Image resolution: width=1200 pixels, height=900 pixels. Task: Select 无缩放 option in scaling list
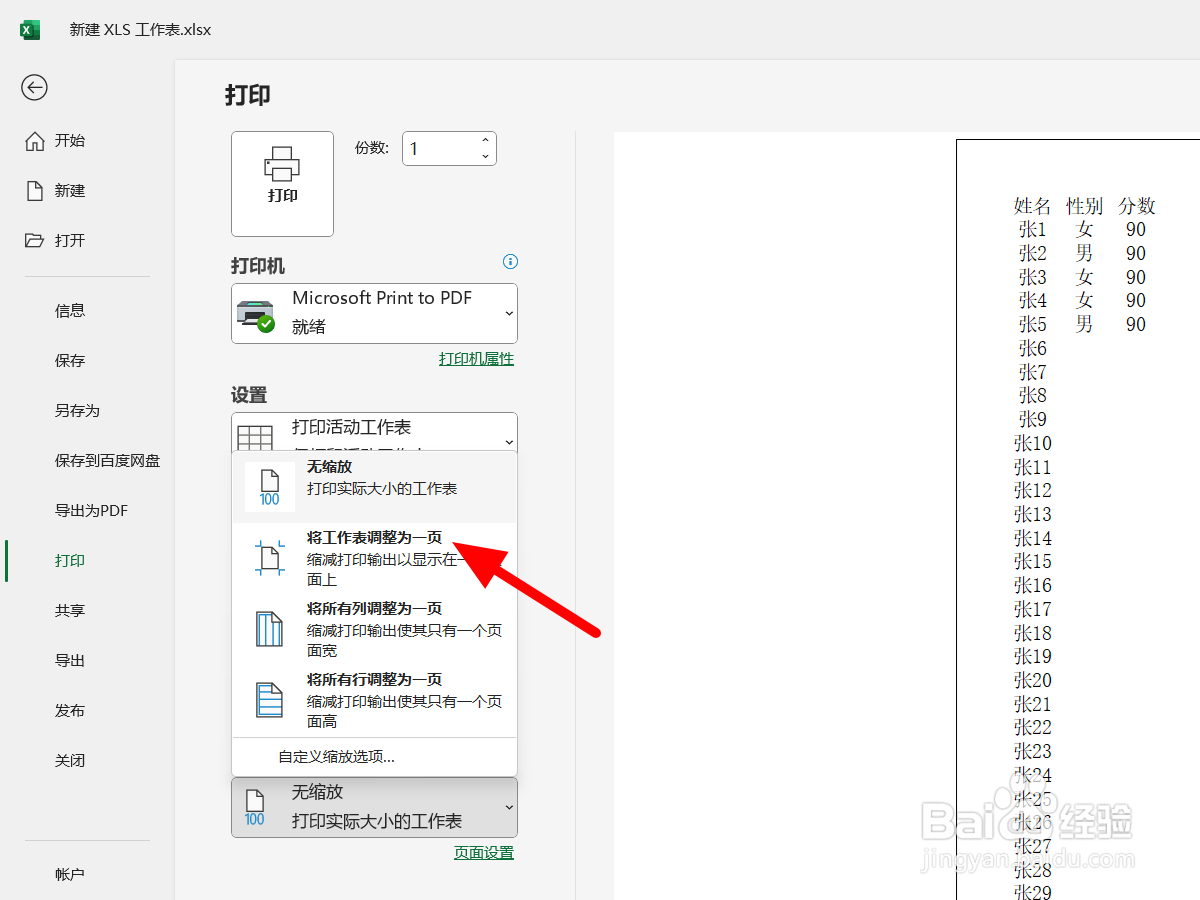[374, 487]
